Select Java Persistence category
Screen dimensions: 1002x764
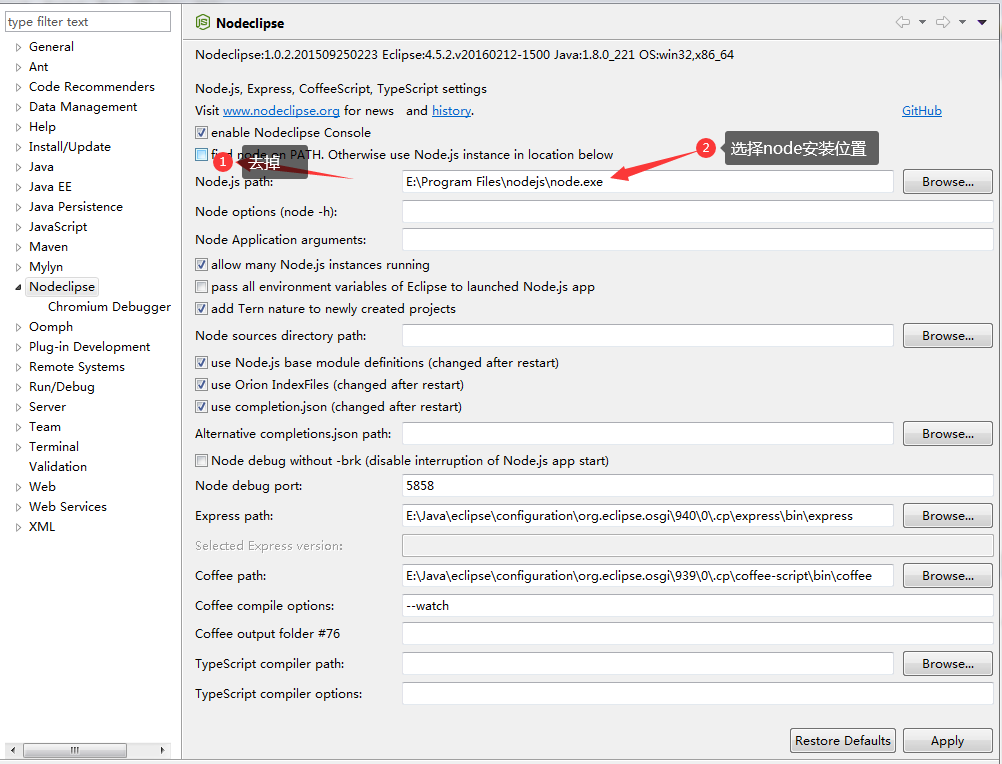pyautogui.click(x=75, y=207)
